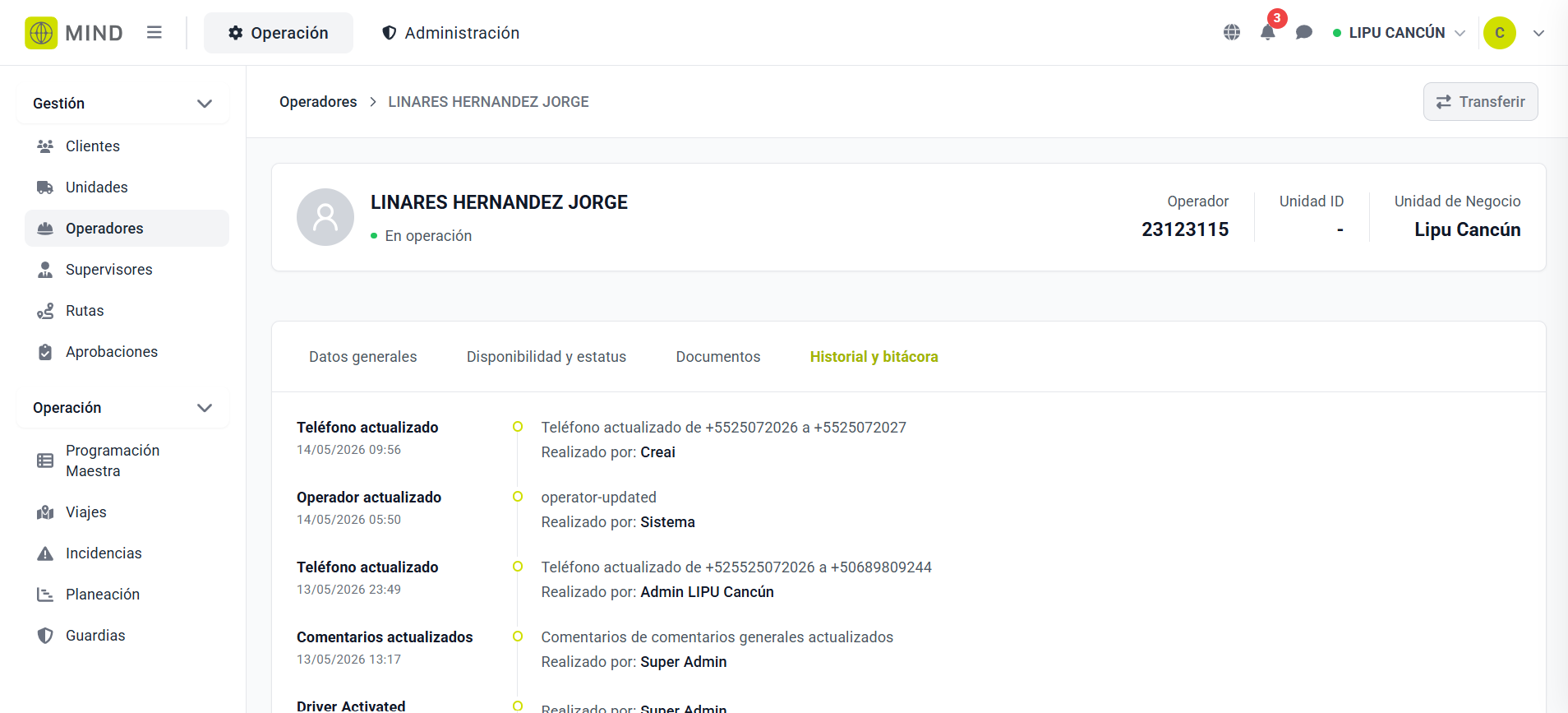Open Guardias page
Screen dimensions: 1568x713
pyautogui.click(x=127, y=636)
